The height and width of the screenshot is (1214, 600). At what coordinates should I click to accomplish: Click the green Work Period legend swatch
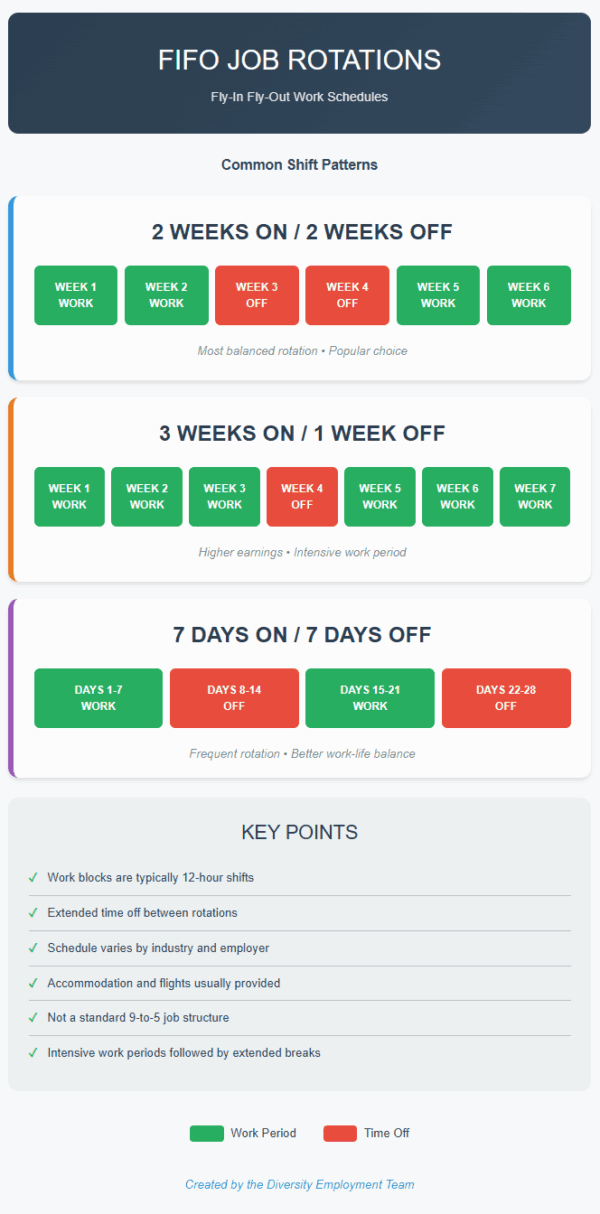click(206, 1133)
